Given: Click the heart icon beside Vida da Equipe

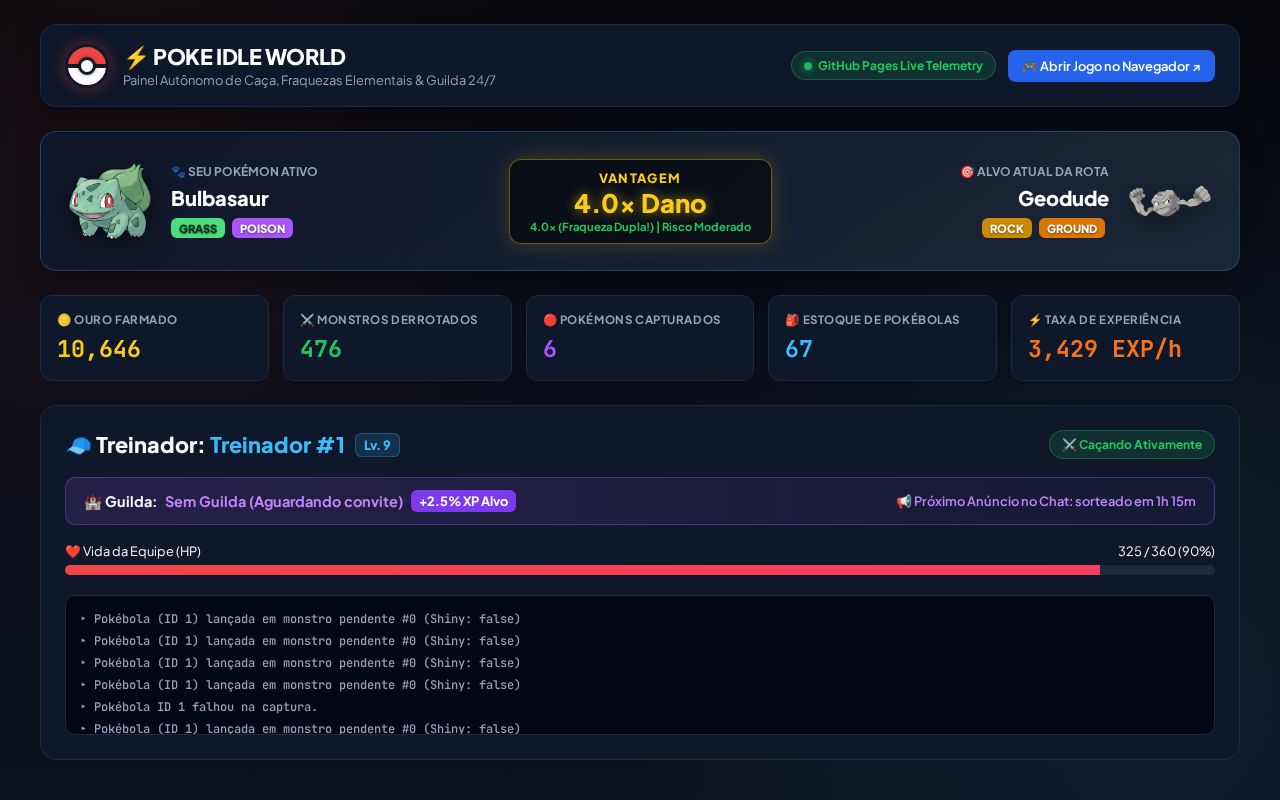Looking at the screenshot, I should click(x=72, y=552).
